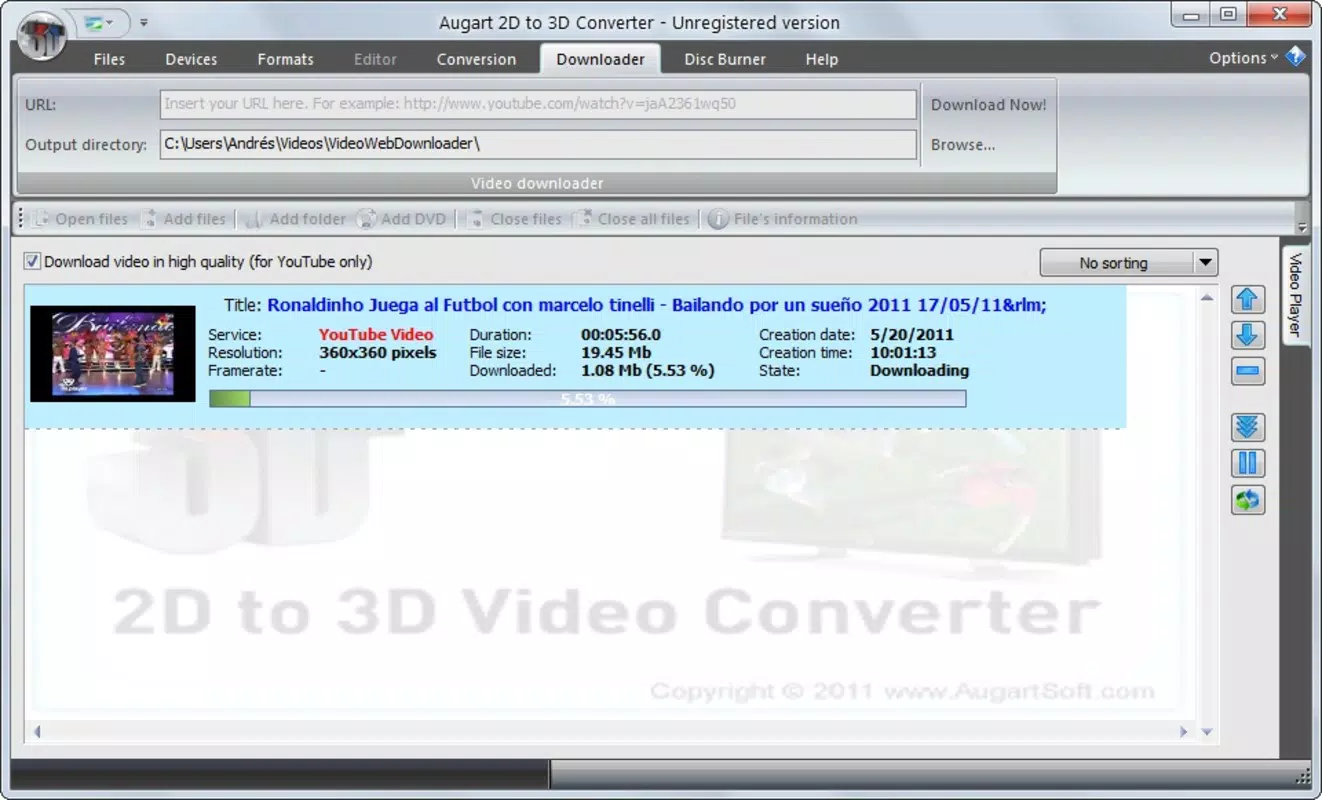This screenshot has width=1322, height=800.
Task: Select the grayed Editor tab
Action: 375,59
